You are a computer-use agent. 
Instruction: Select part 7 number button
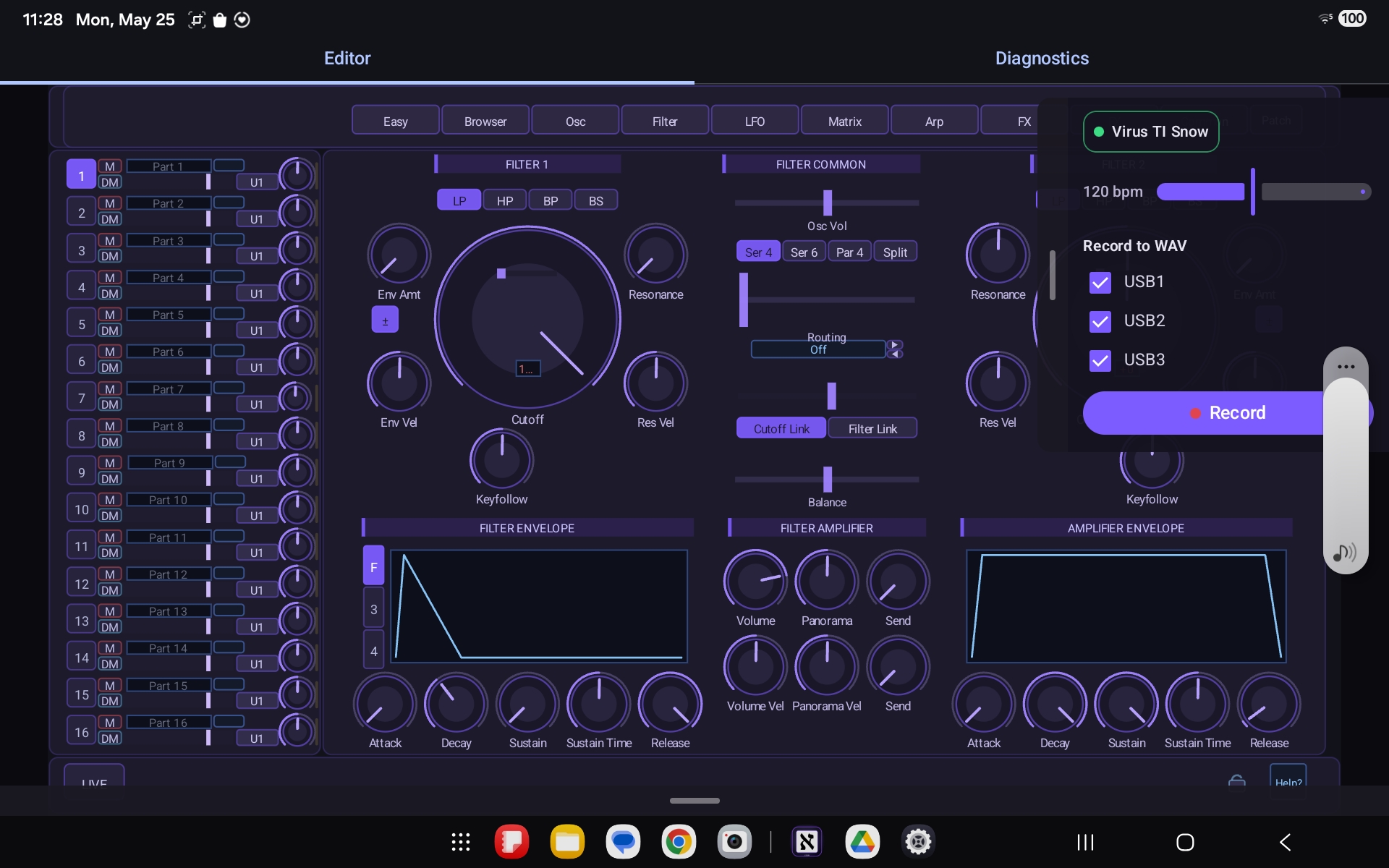(82, 398)
